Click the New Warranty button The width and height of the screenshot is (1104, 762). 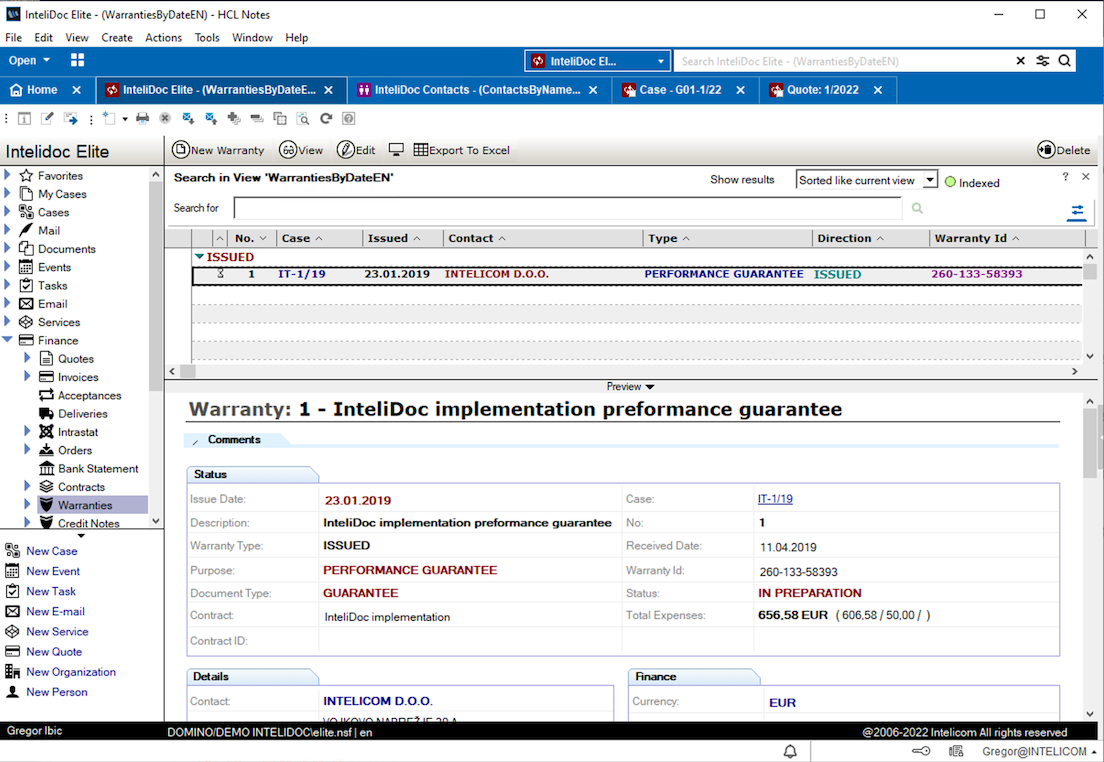point(218,149)
